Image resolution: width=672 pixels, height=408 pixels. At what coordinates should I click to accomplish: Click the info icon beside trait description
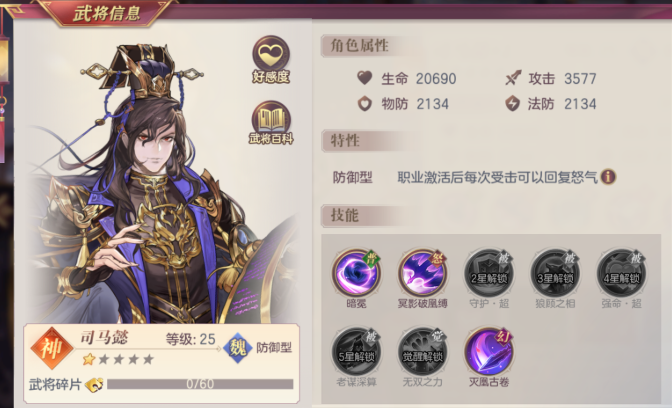click(608, 177)
